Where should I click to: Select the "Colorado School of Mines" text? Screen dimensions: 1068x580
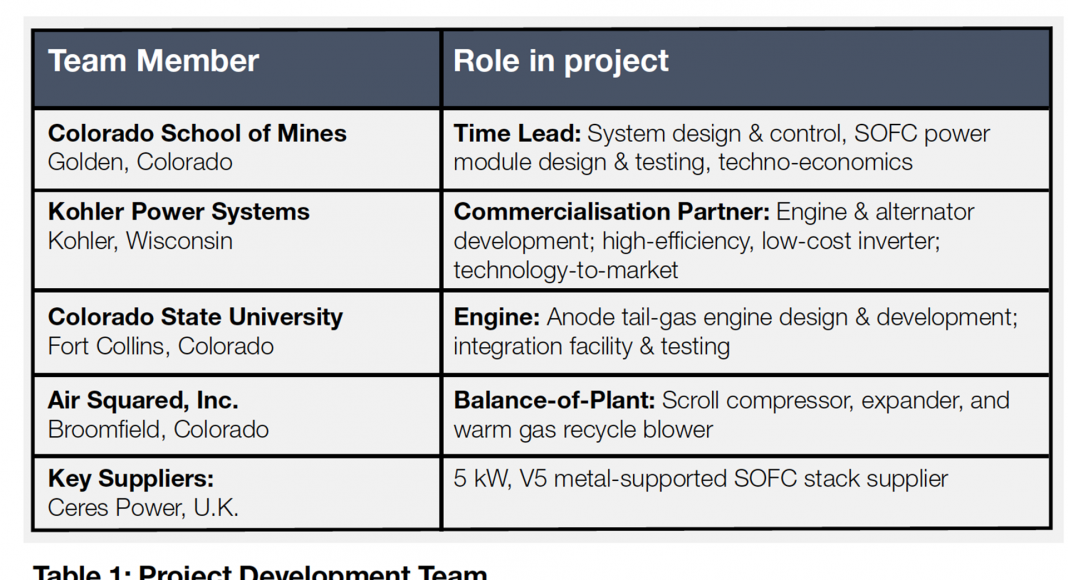tap(197, 134)
